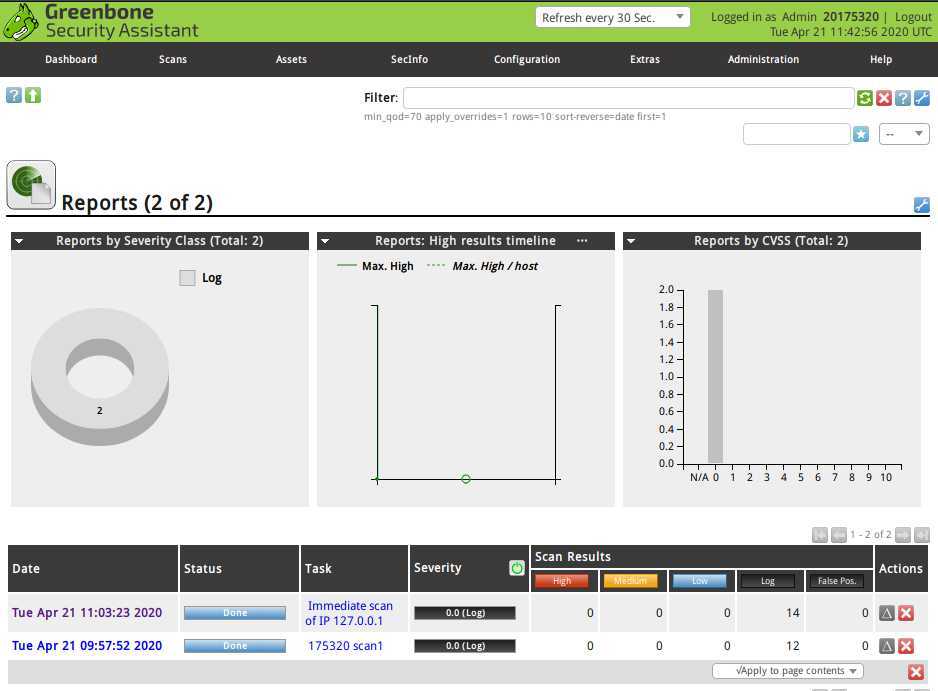This screenshot has width=938, height=691.
Task: Open report dated Tue Apr 21 09:57:52 2020
Action: click(x=87, y=646)
